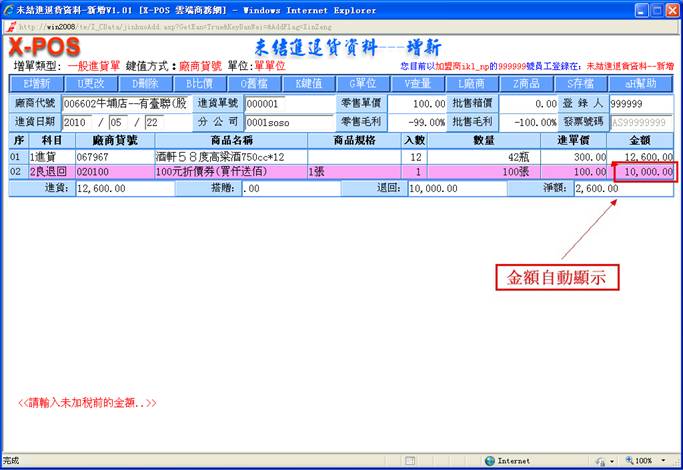Save with the S存檔 button
This screenshot has width=683, height=470.
coord(580,83)
